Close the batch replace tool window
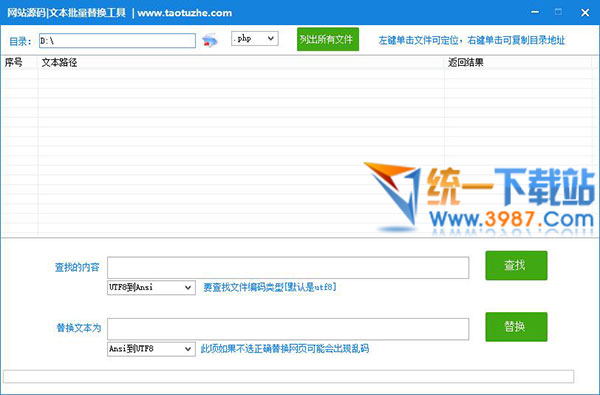Viewport: 600px width, 395px height. pos(585,13)
